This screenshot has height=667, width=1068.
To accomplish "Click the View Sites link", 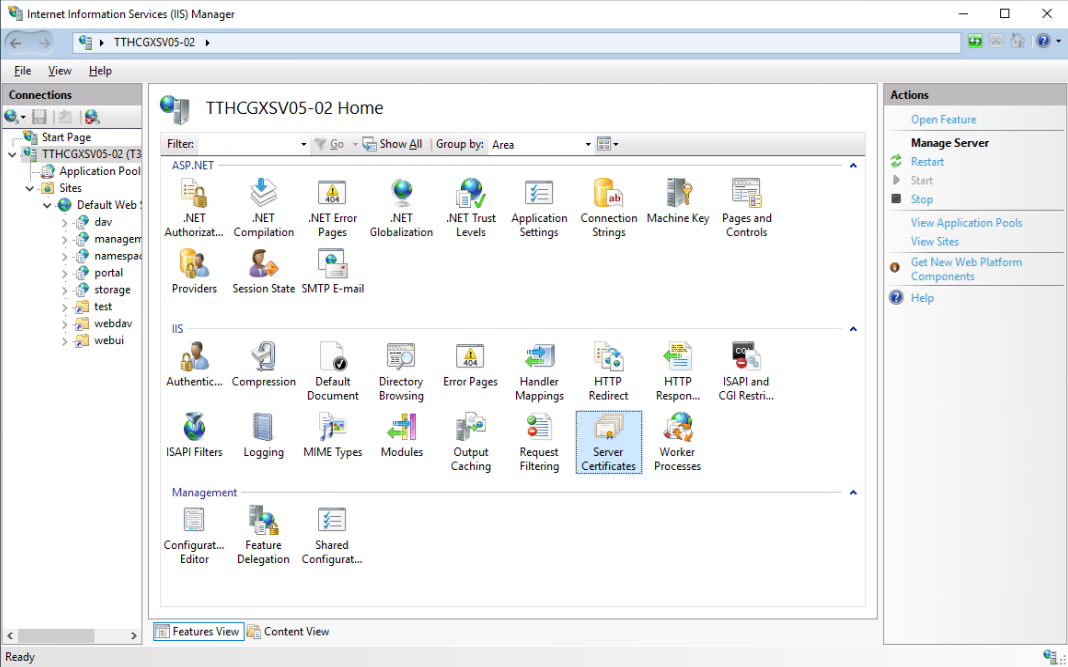I will (x=934, y=241).
